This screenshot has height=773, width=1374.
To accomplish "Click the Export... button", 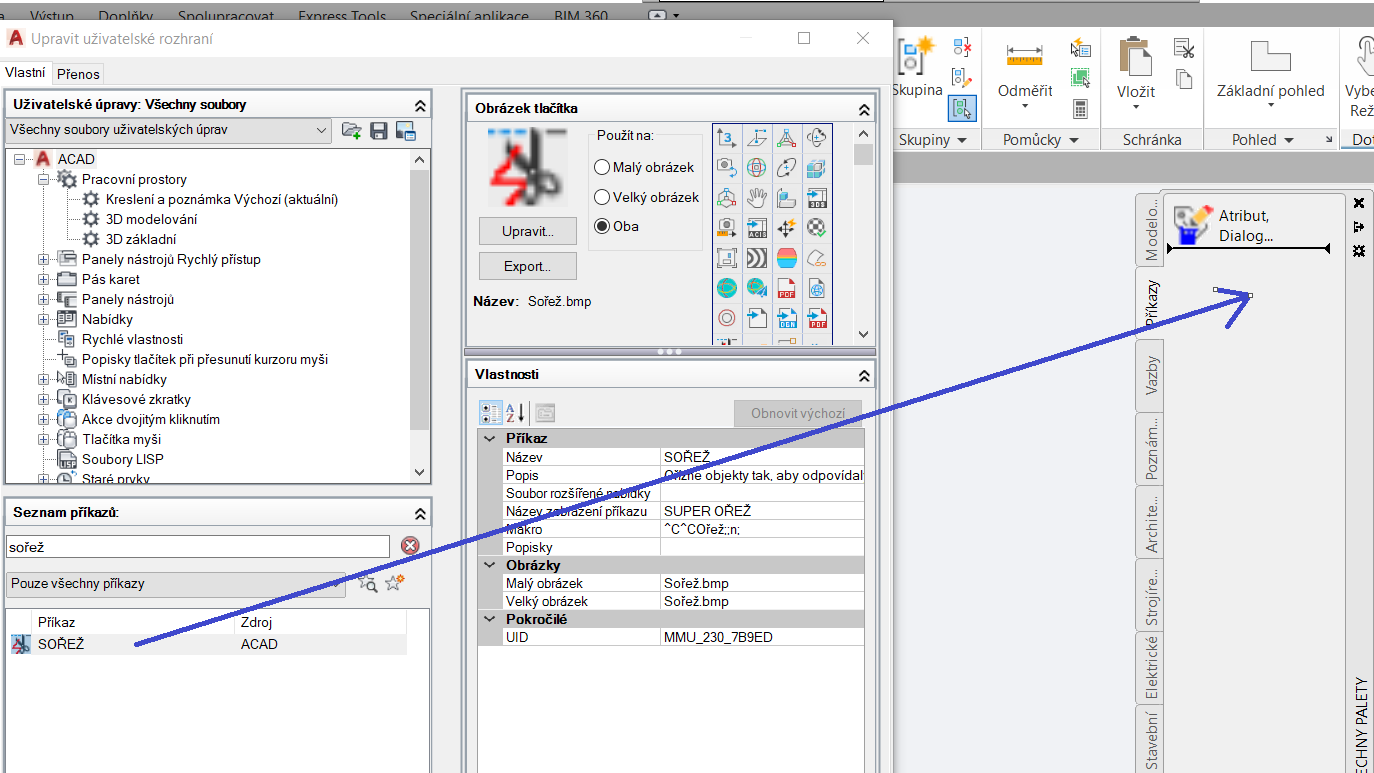I will [x=528, y=266].
